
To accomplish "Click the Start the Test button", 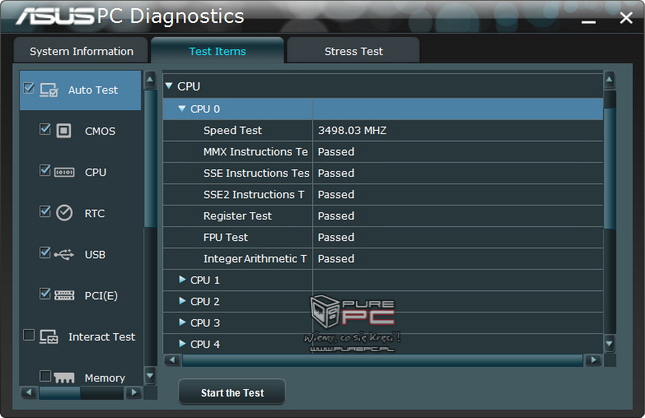I will [x=232, y=392].
